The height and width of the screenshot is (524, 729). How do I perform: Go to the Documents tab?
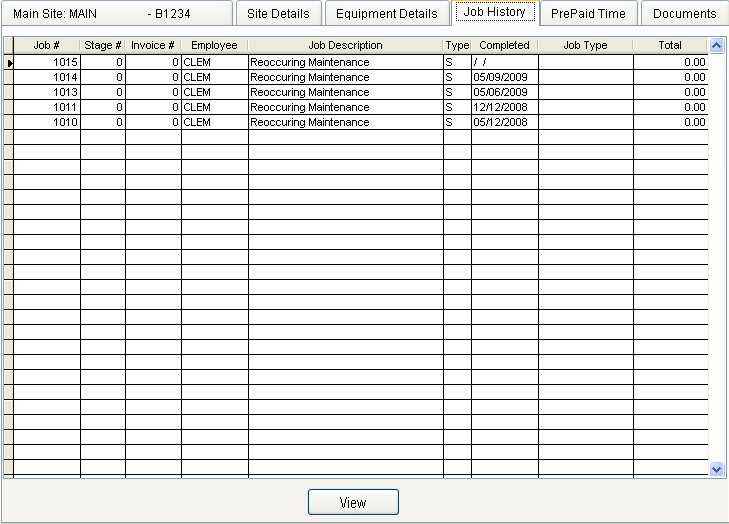(684, 13)
